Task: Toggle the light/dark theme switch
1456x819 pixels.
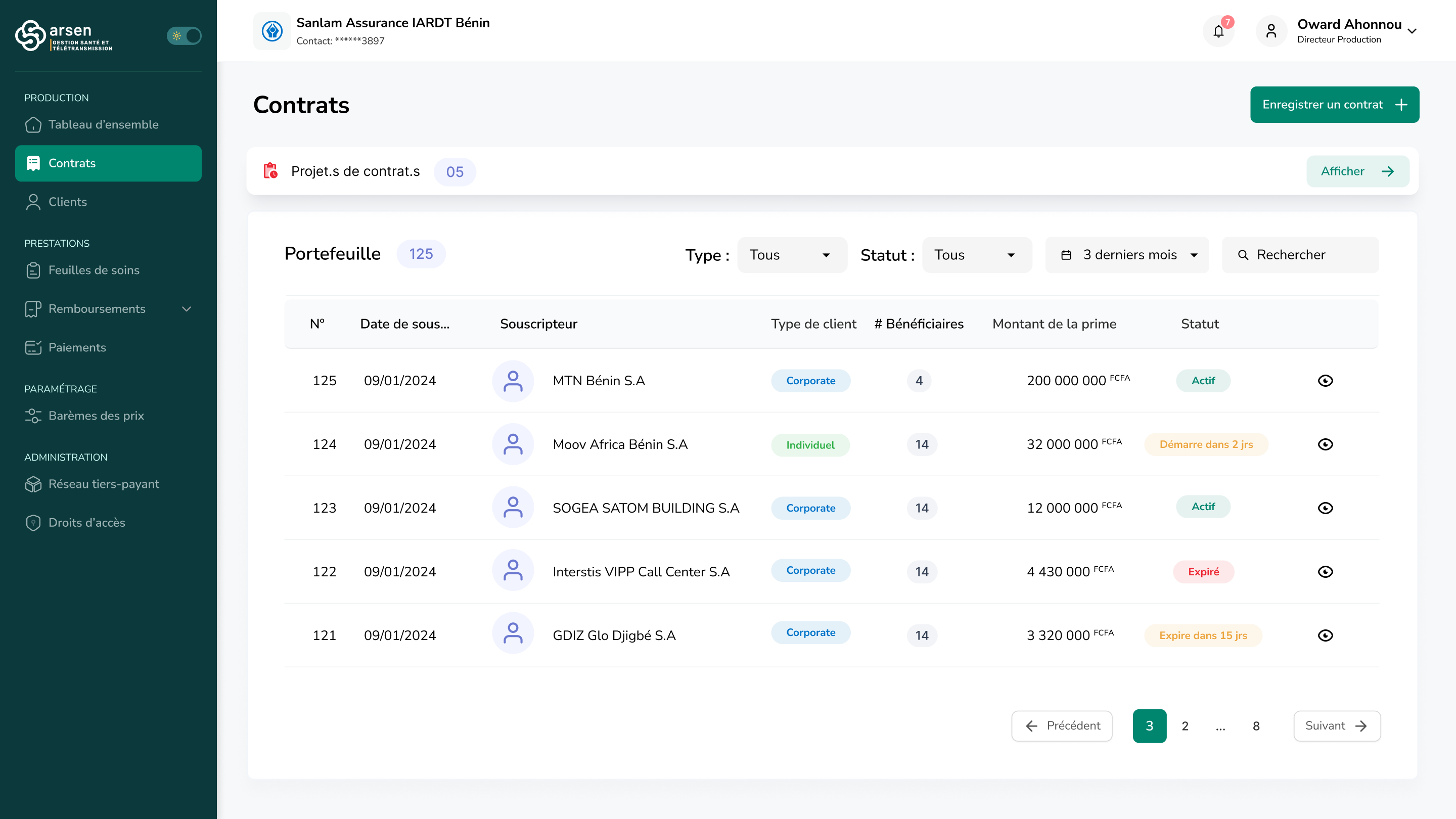Action: click(x=184, y=35)
